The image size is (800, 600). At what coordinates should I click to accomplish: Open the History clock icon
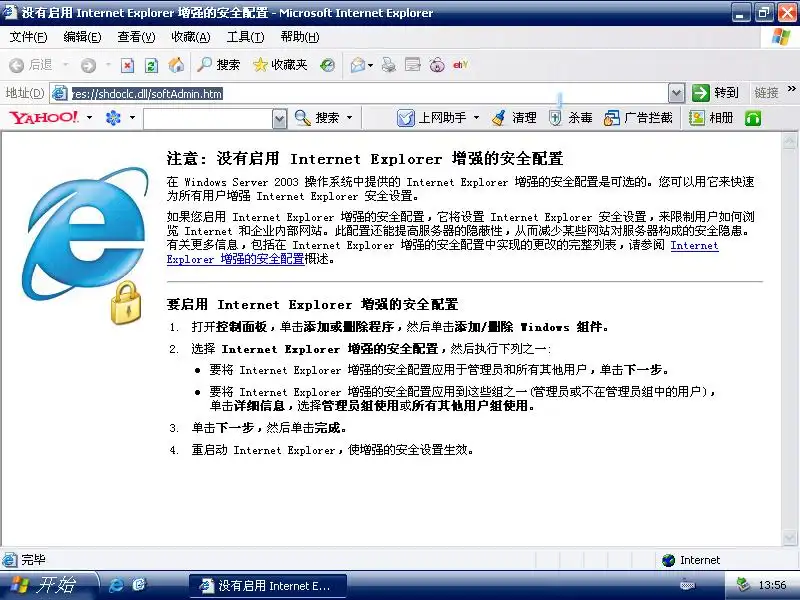pyautogui.click(x=327, y=65)
